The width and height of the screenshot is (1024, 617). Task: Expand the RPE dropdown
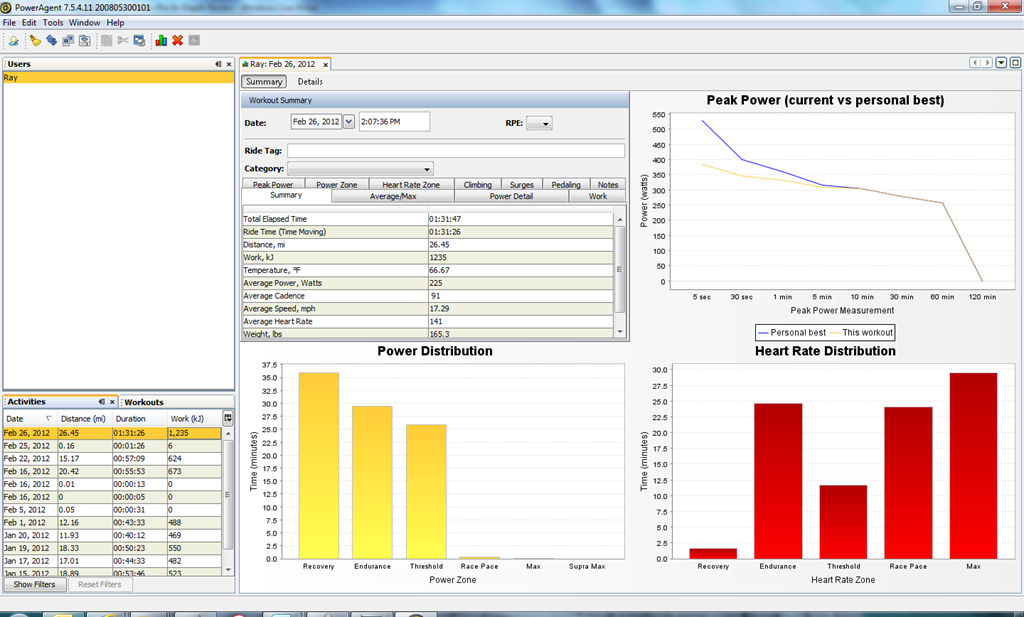539,123
